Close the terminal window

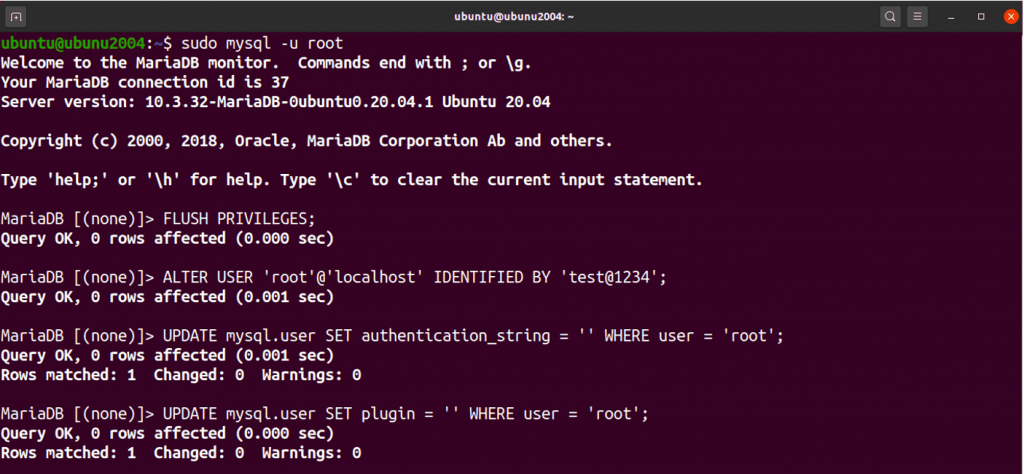(1007, 16)
